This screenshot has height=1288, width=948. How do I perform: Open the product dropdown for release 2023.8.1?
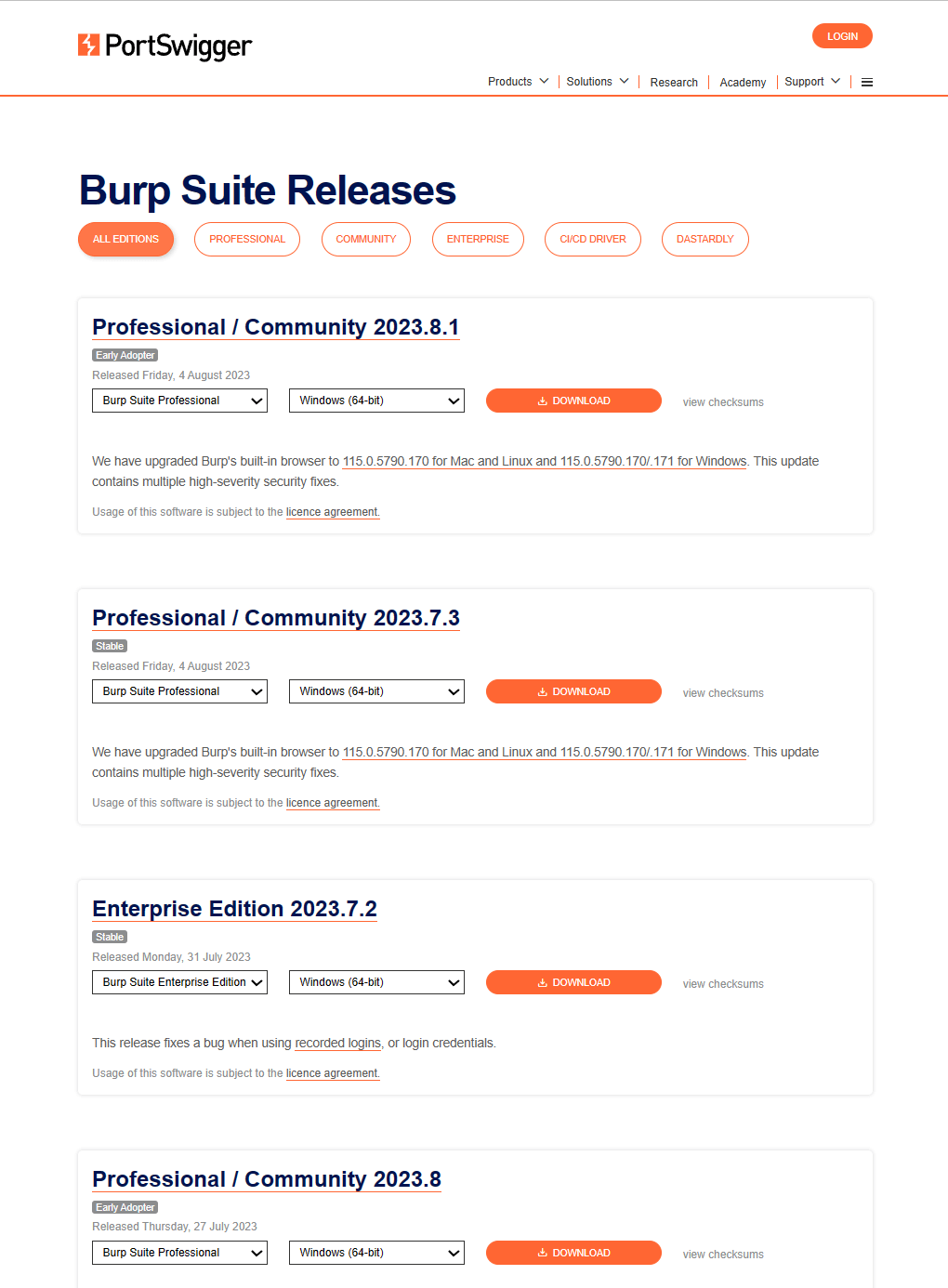pos(179,401)
